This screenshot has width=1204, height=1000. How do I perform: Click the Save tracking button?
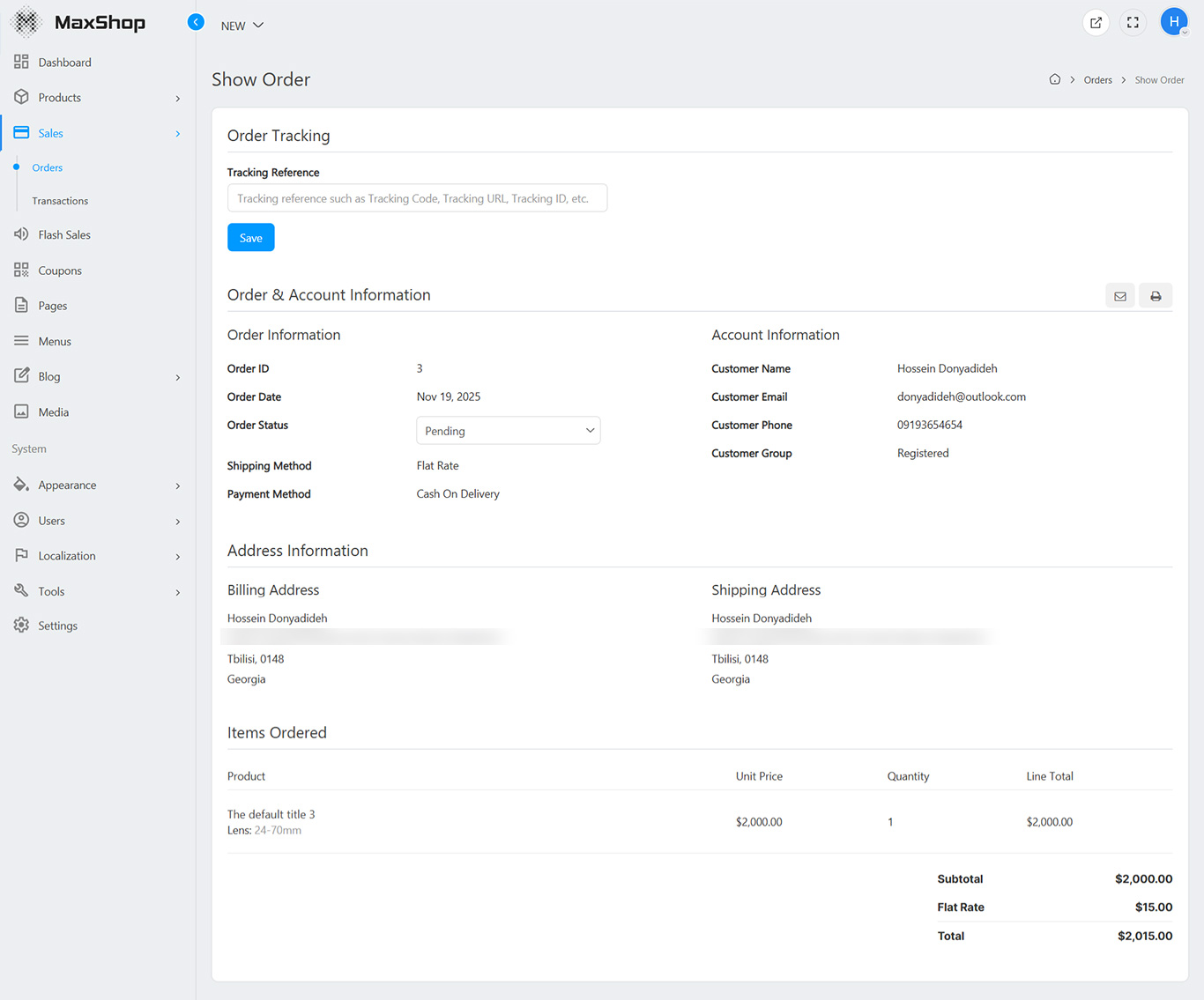(250, 238)
